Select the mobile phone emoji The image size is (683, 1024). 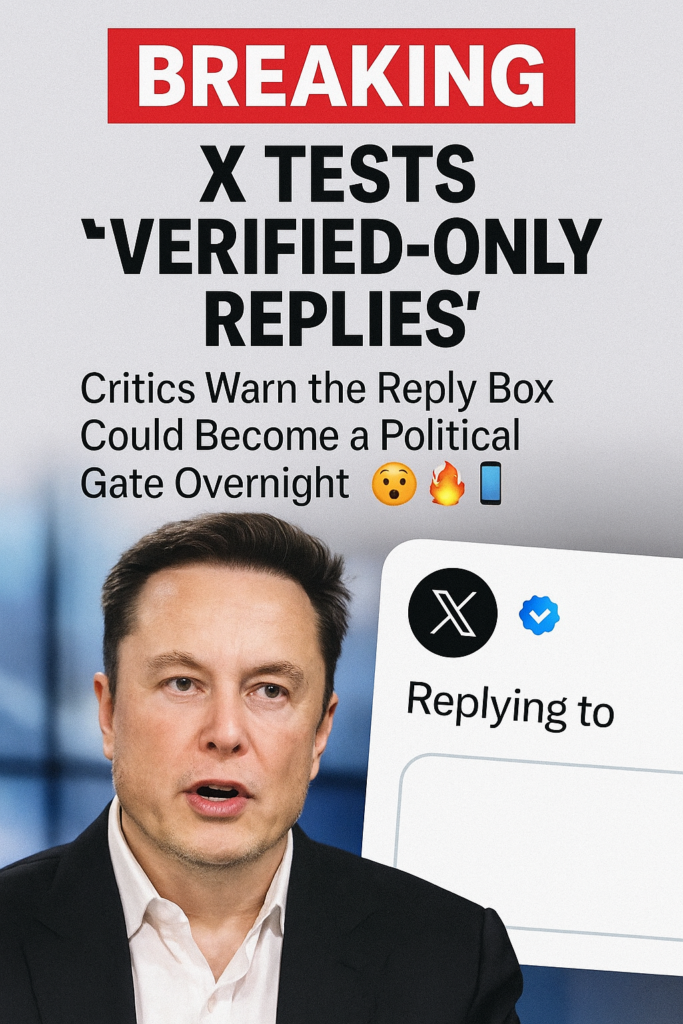pos(490,483)
